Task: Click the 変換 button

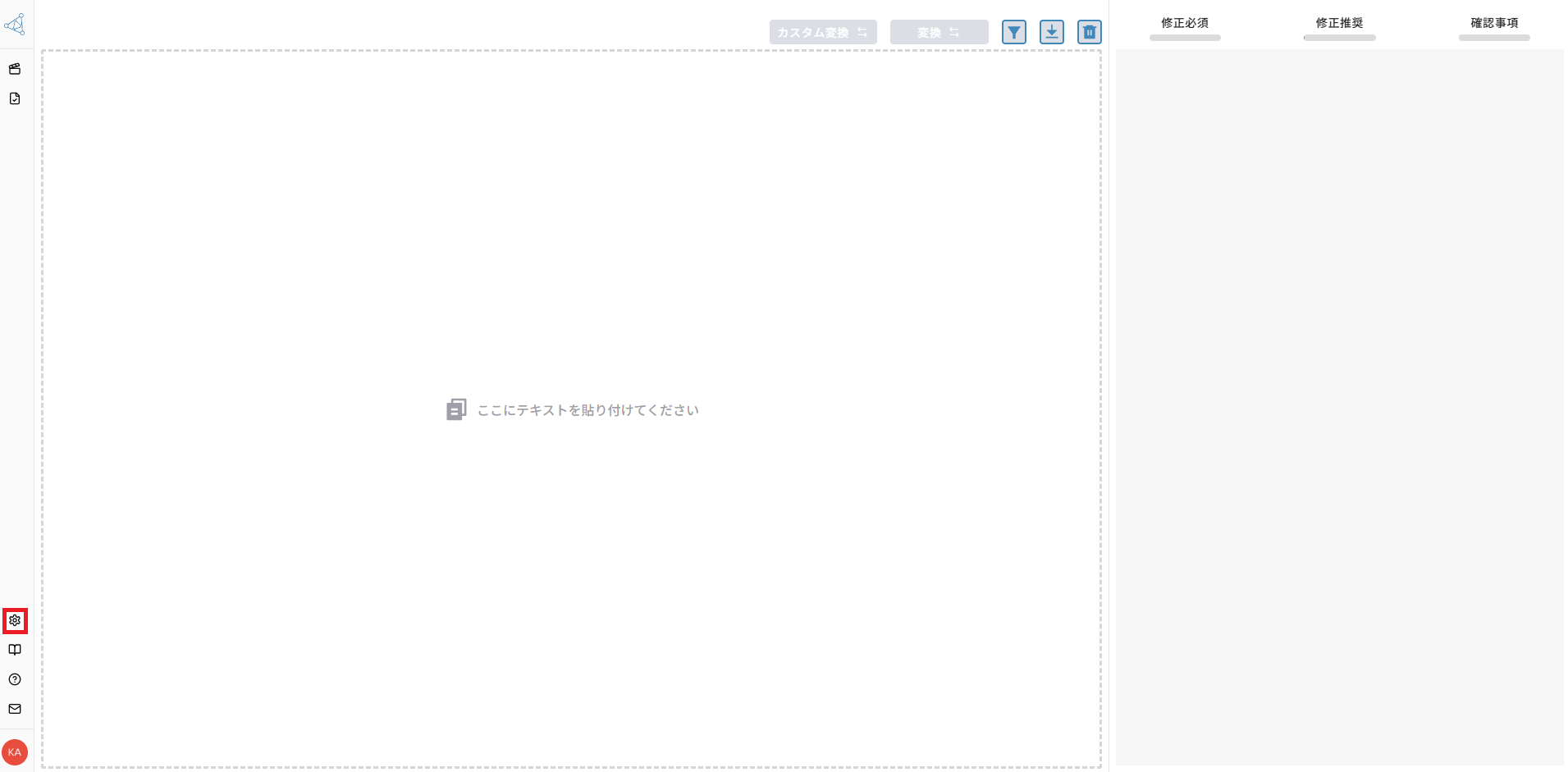Action: [939, 32]
